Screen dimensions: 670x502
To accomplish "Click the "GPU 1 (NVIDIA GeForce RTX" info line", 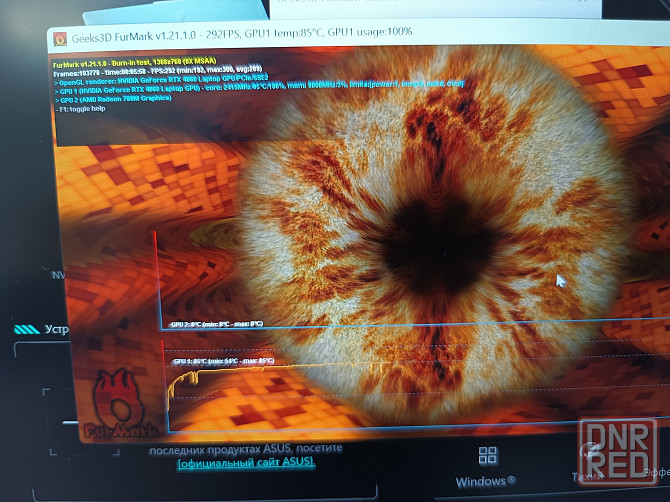I will (259, 87).
